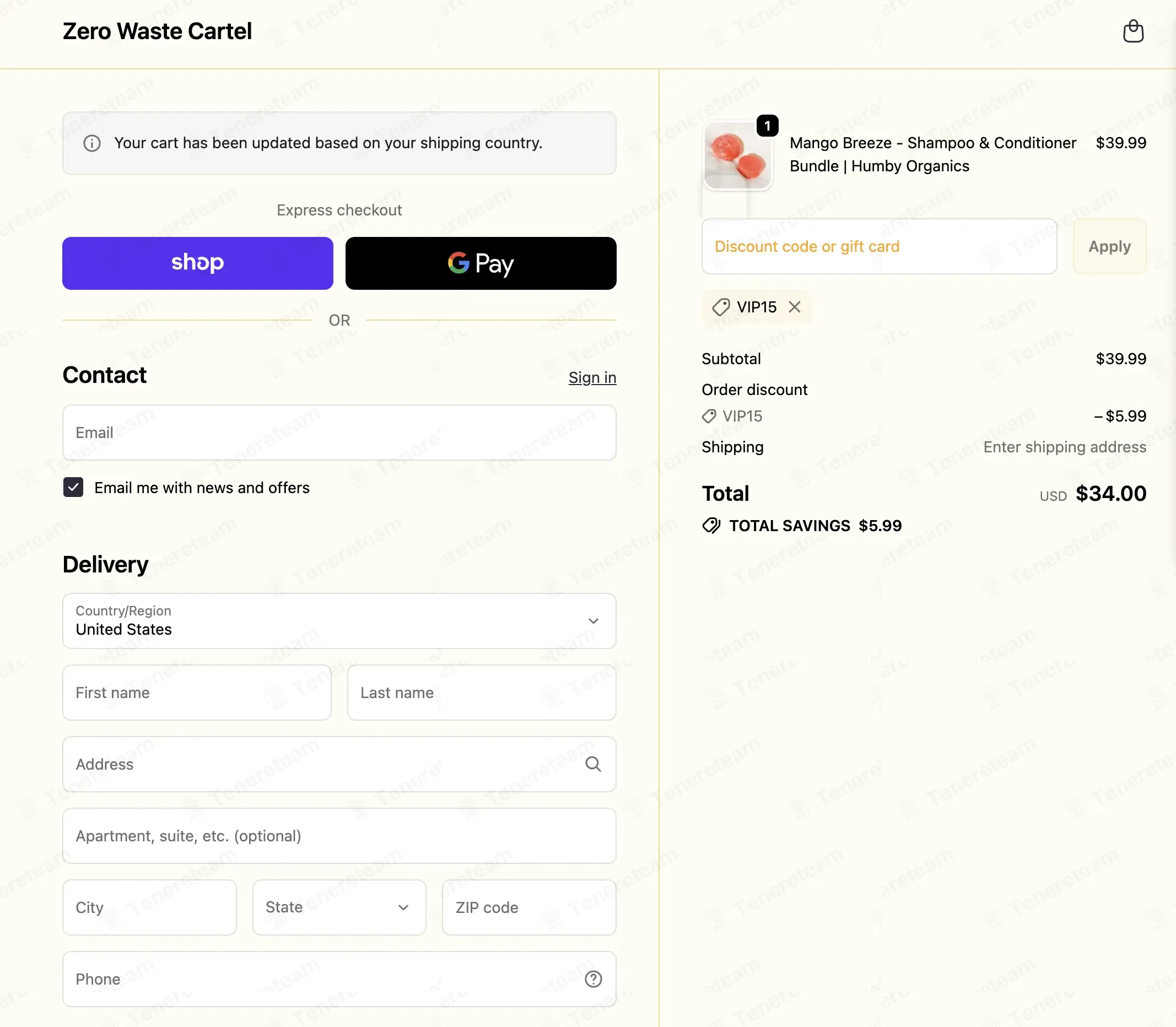Viewport: 1176px width, 1027px height.
Task: Pay with Shop express checkout
Action: [197, 263]
